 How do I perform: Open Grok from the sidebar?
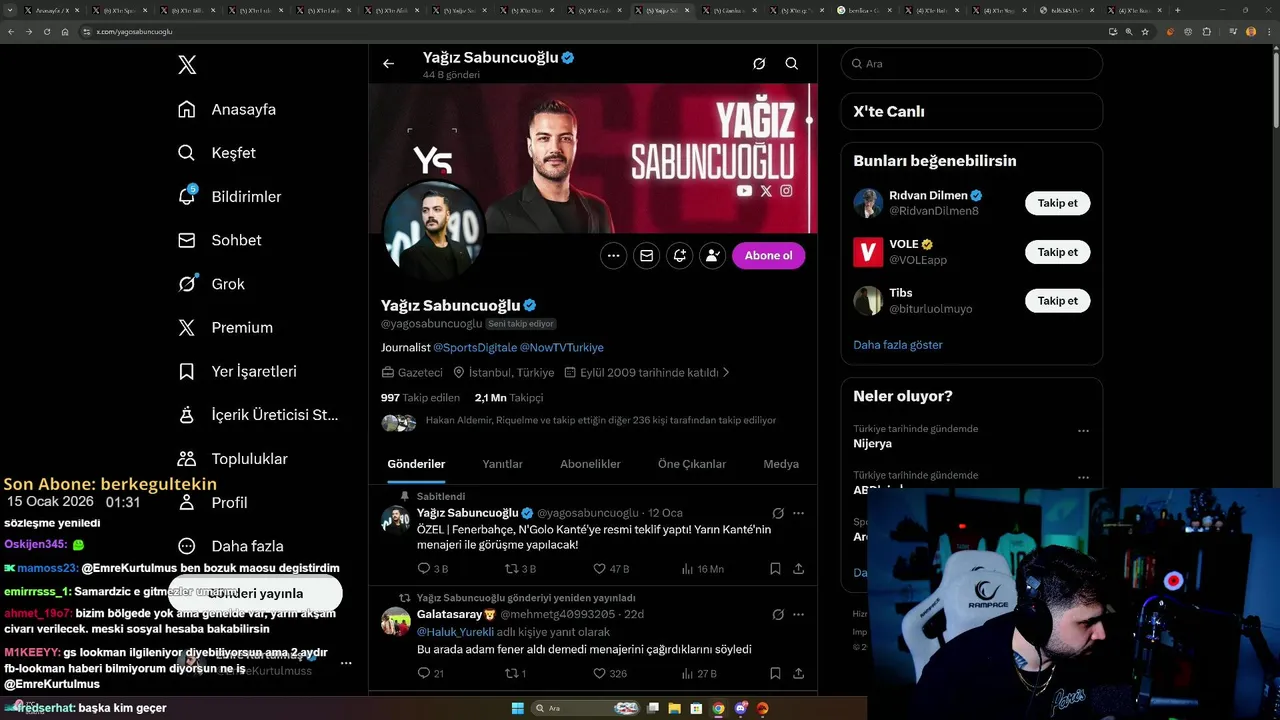211,284
